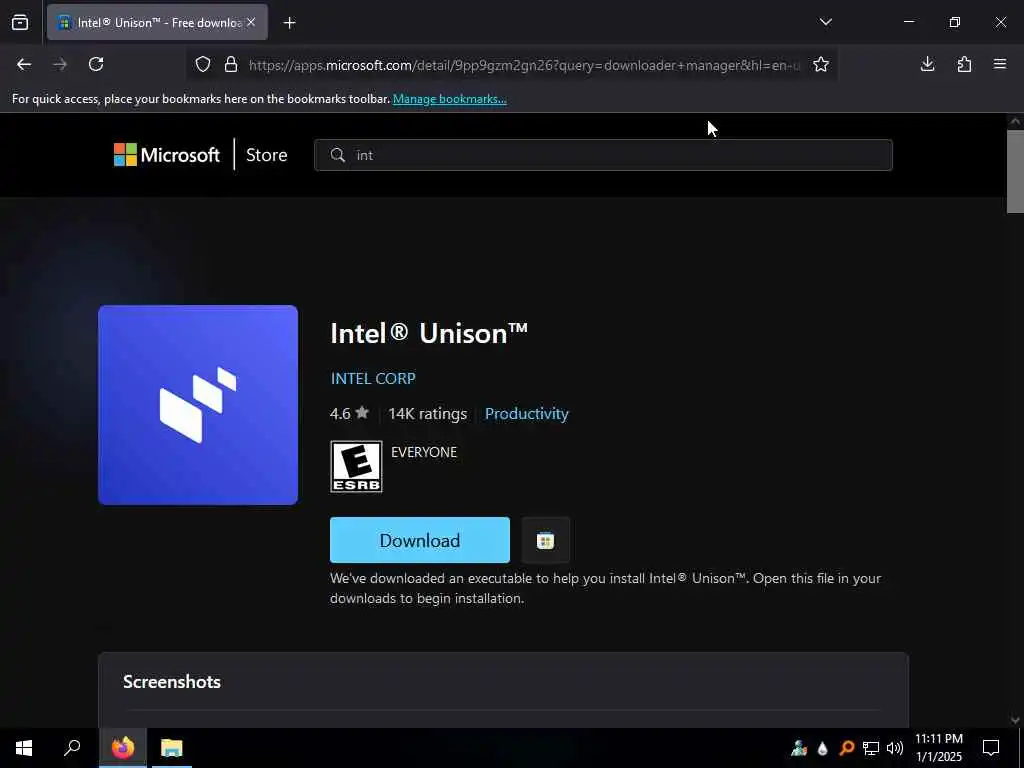Open the downloads panel

click(x=927, y=64)
